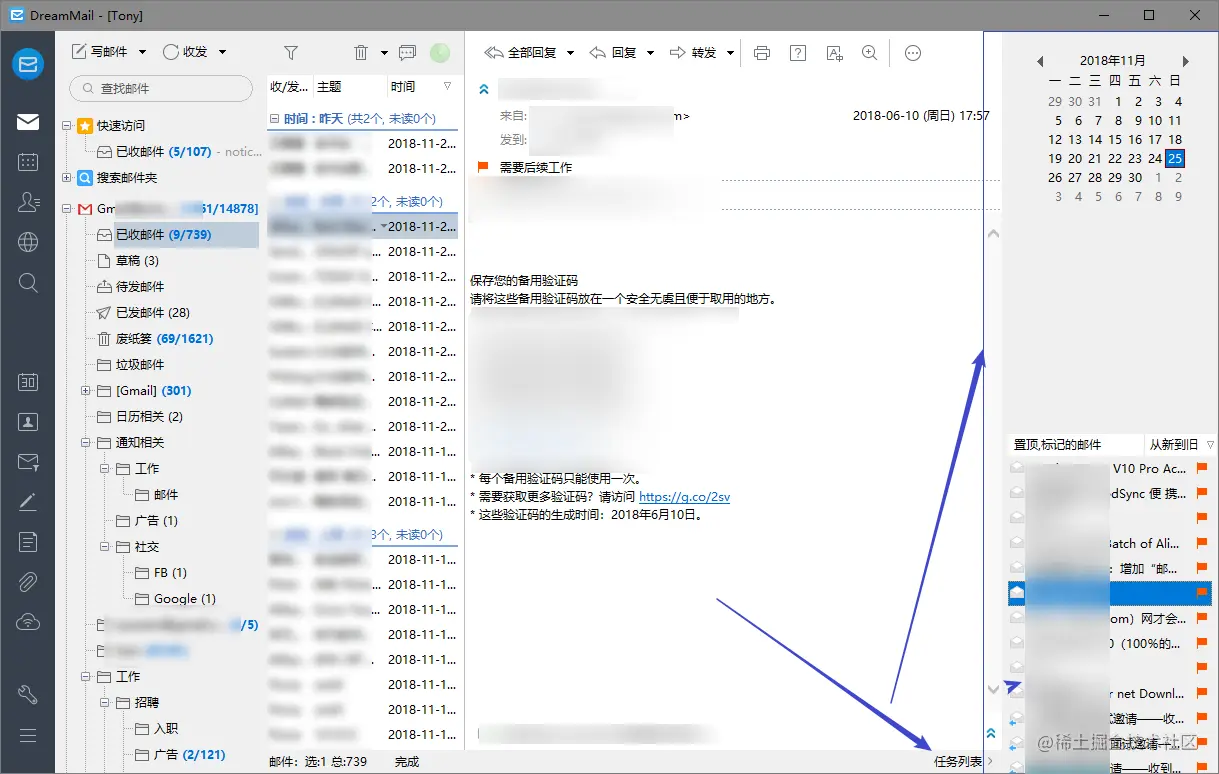Sort by the 收/发 column header

[x=290, y=86]
